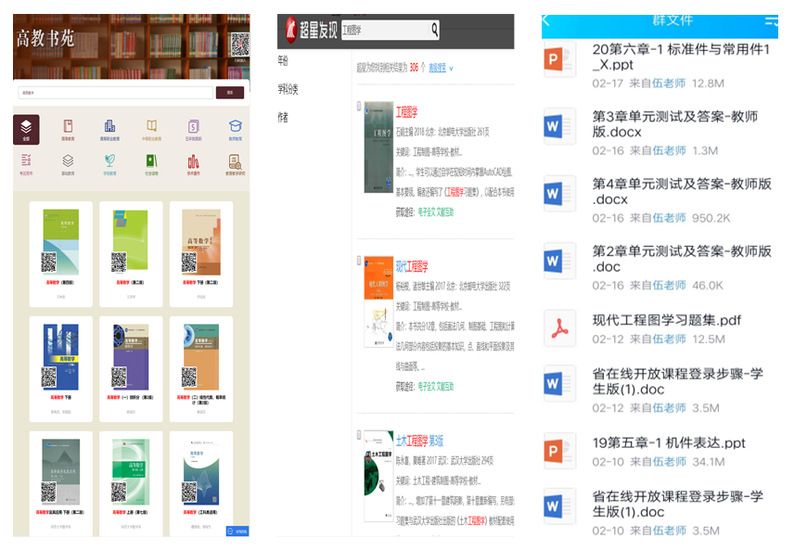Select the 全部 category icon in 高教书苑
The image size is (798, 551).
coord(26,130)
